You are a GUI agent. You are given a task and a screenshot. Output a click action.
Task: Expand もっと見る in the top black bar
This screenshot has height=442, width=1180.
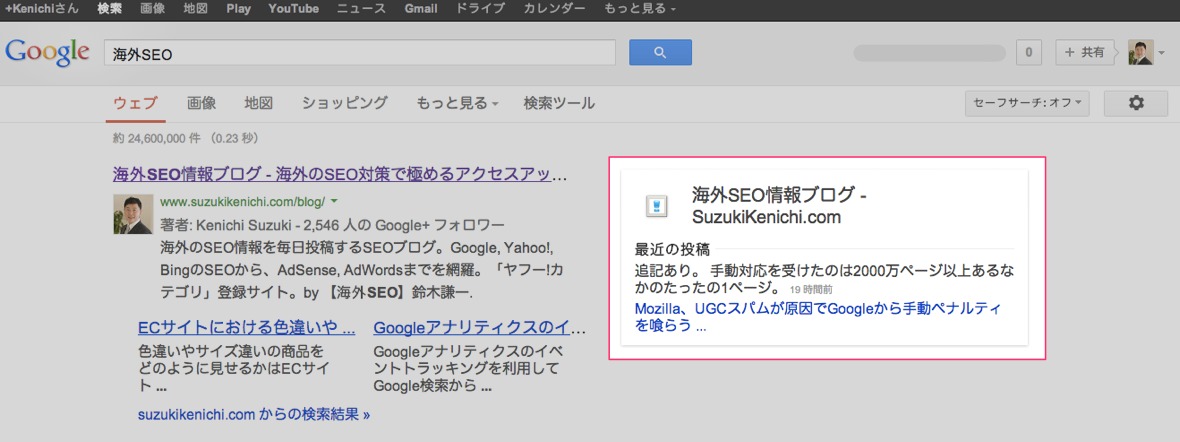coord(640,10)
